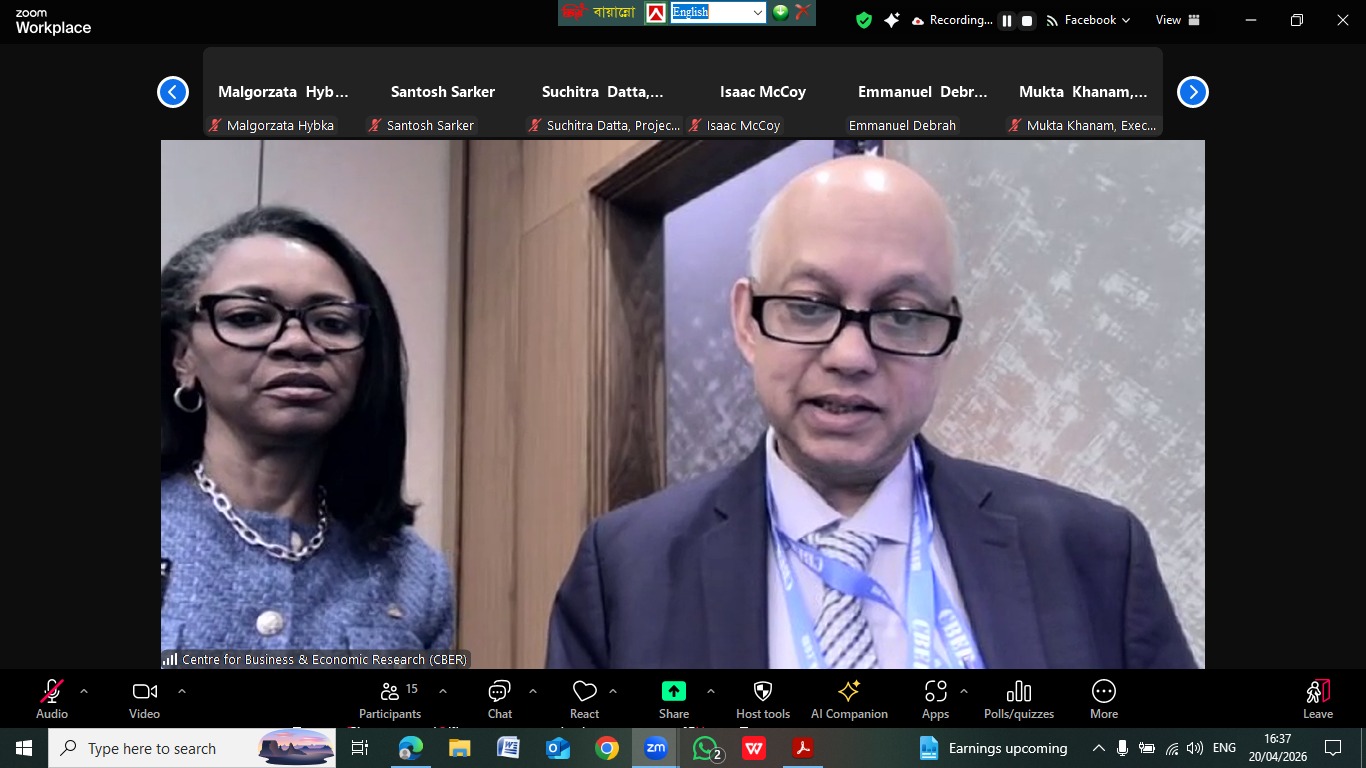Open Host tools shield icon

[762, 699]
